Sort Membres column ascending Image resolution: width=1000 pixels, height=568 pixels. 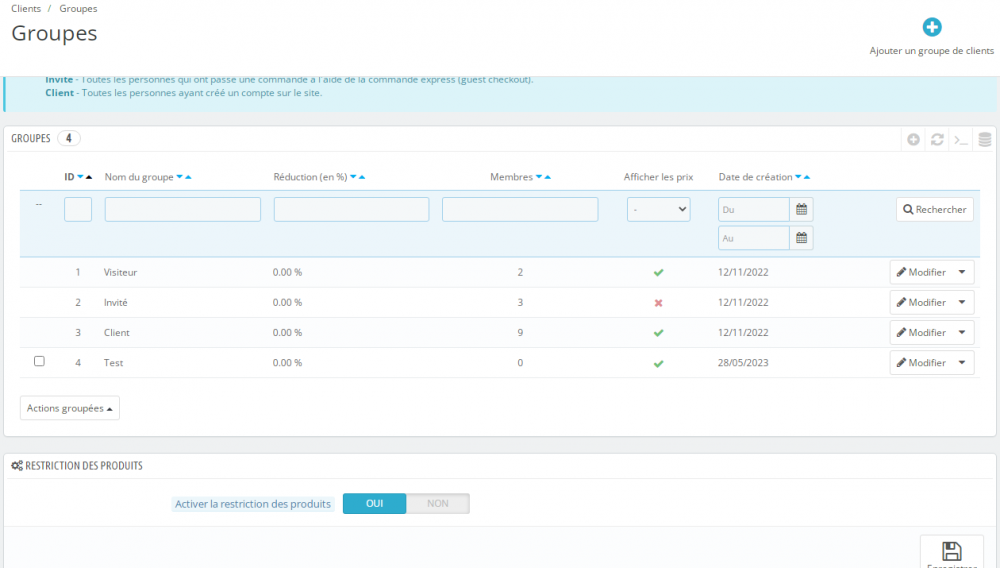[548, 177]
